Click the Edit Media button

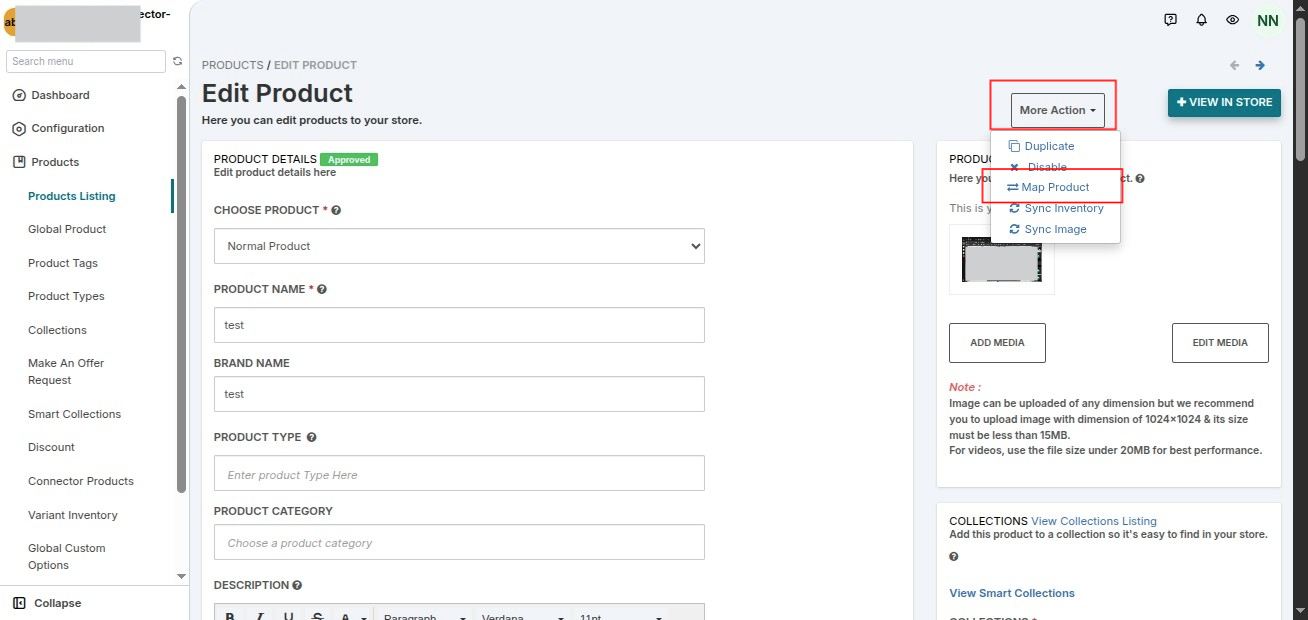pyautogui.click(x=1220, y=343)
